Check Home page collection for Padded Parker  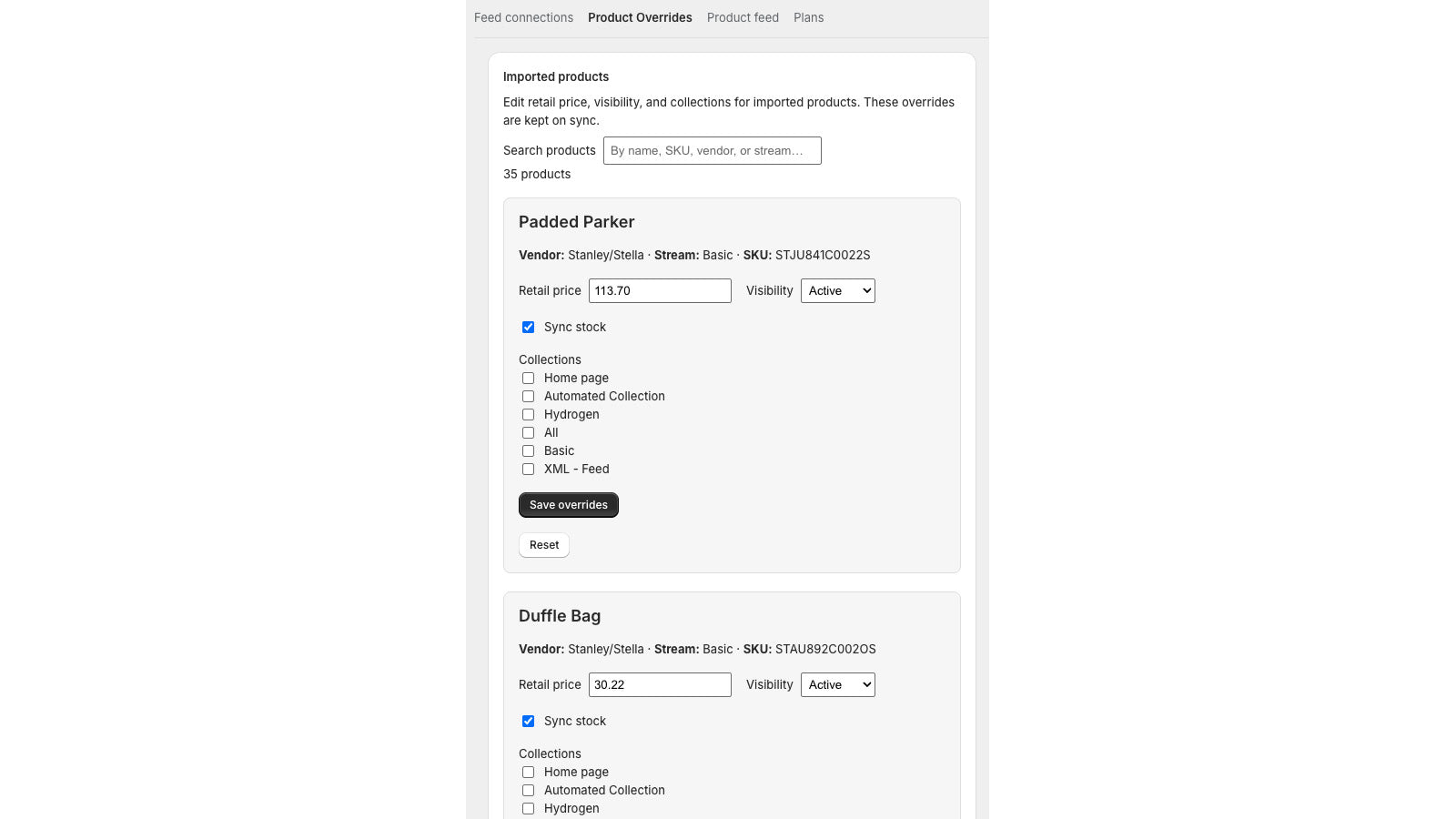pos(528,379)
